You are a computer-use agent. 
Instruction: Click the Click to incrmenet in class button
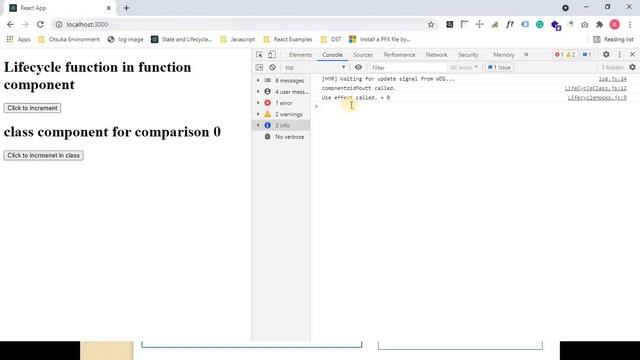pos(44,156)
